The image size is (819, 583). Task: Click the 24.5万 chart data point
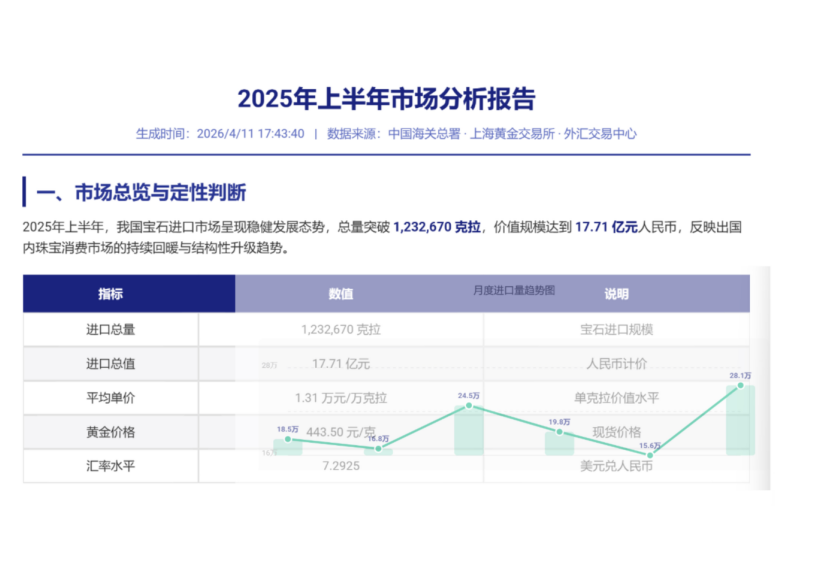(x=469, y=405)
